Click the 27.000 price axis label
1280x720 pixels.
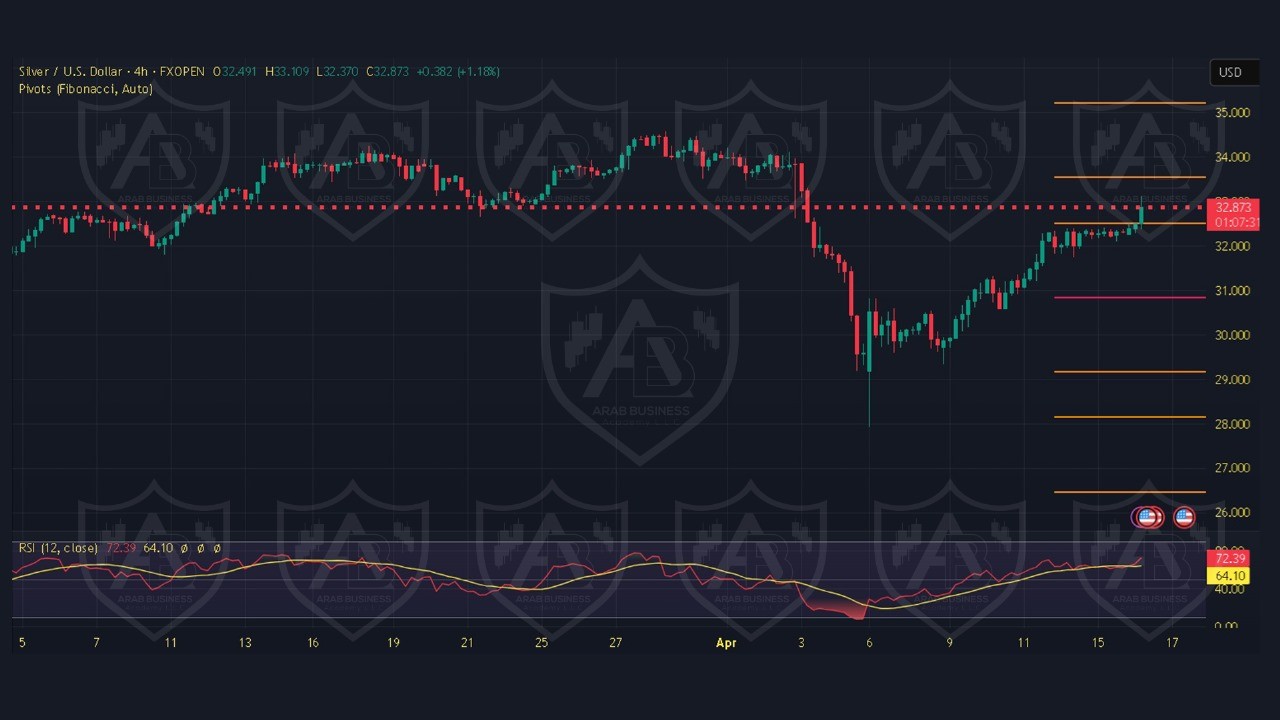click(1232, 468)
